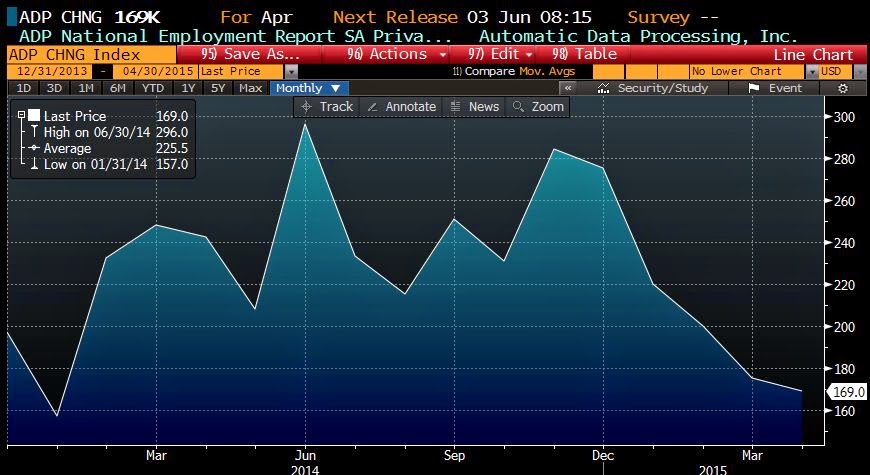Activate the Track crosshair tool

tap(327, 106)
